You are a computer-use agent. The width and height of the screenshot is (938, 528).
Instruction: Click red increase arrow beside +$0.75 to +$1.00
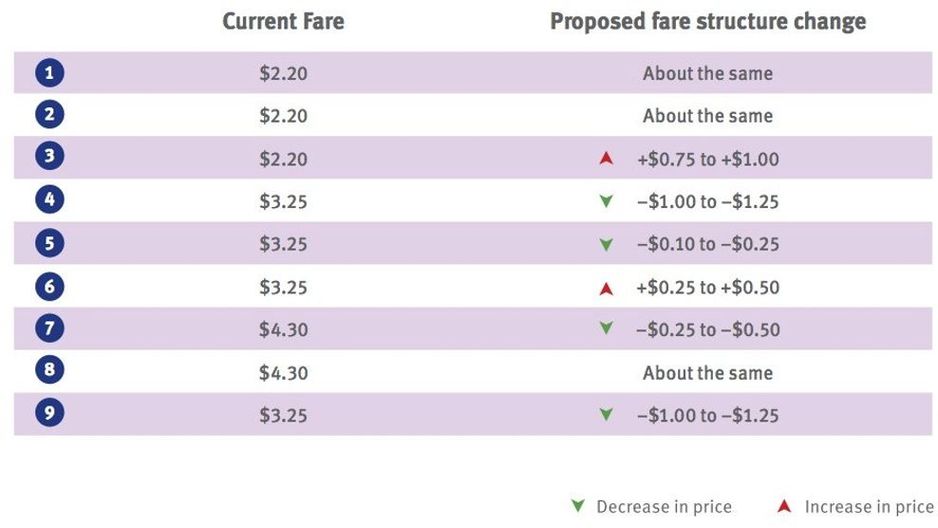605,159
